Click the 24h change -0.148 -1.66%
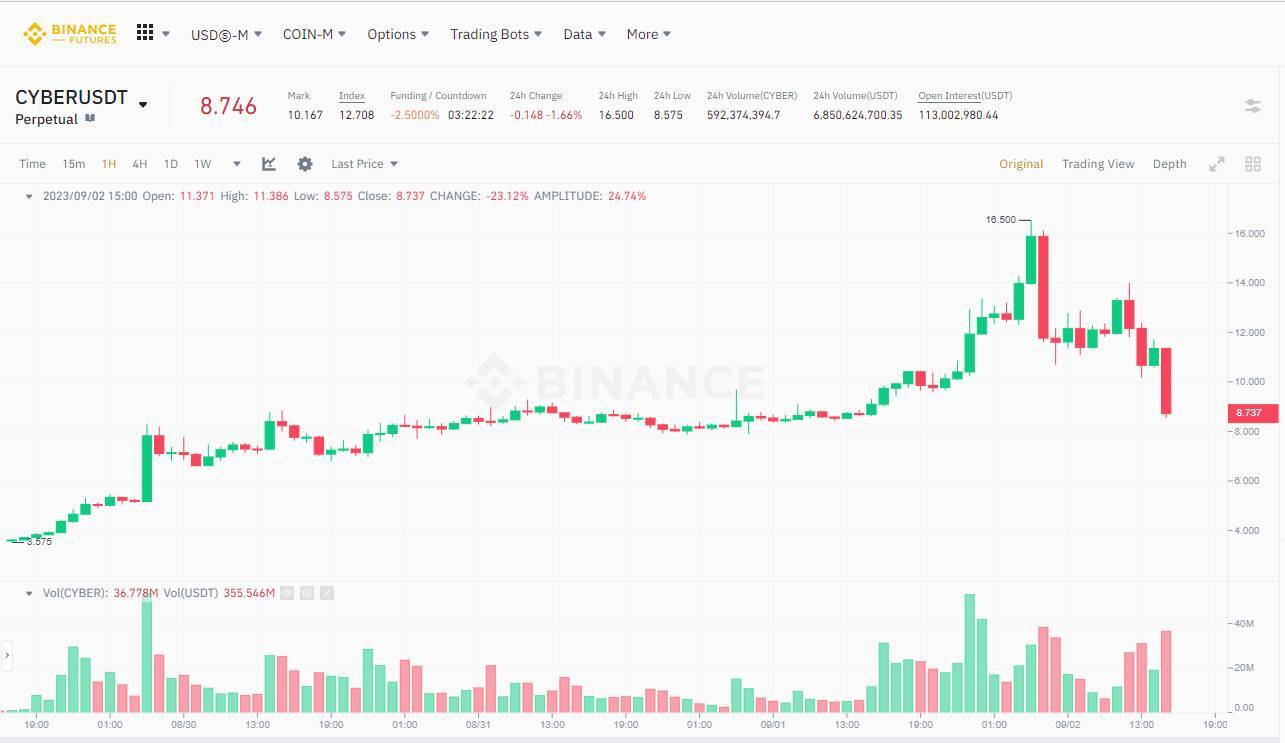Image resolution: width=1285 pixels, height=743 pixels. (x=546, y=115)
